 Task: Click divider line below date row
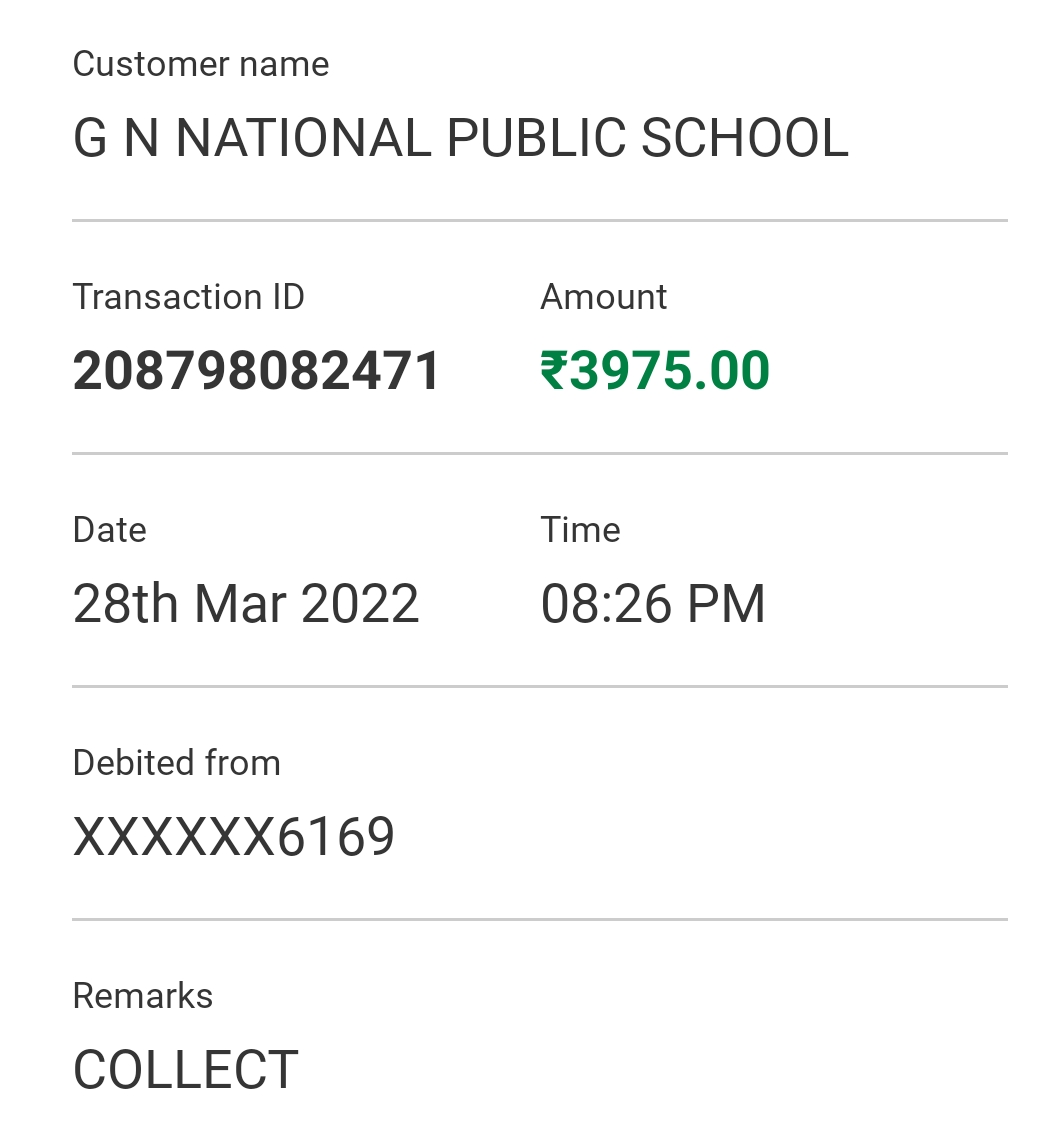click(540, 686)
